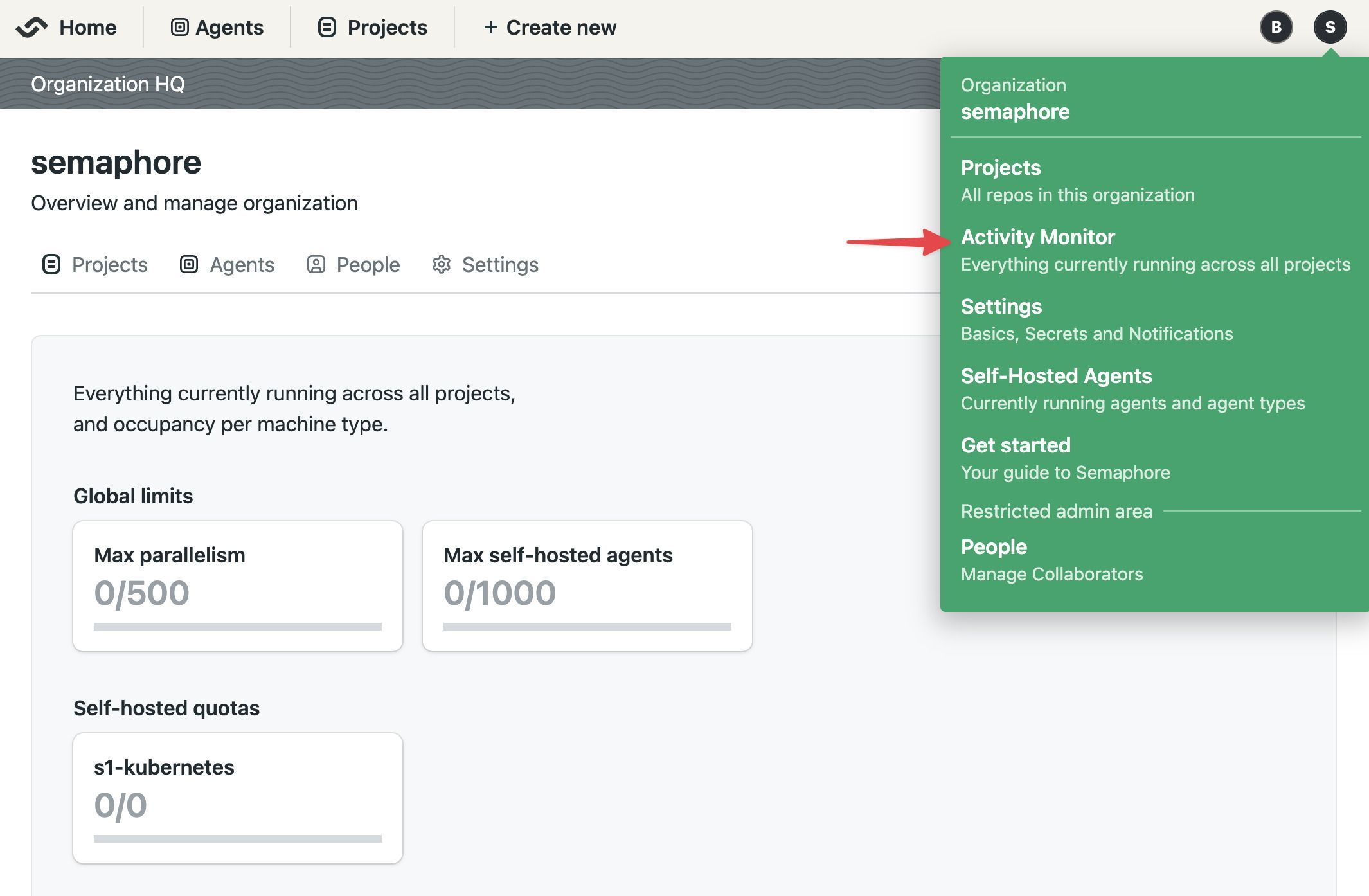Toggle the S organization avatar menu
The width and height of the screenshot is (1369, 896).
tap(1330, 27)
